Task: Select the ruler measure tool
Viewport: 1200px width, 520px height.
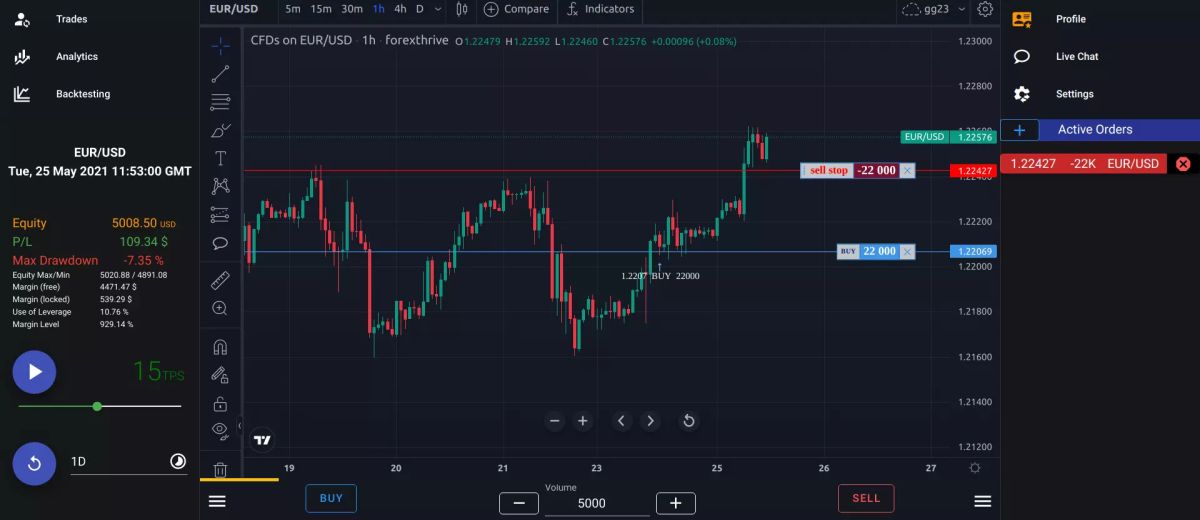Action: [220, 280]
